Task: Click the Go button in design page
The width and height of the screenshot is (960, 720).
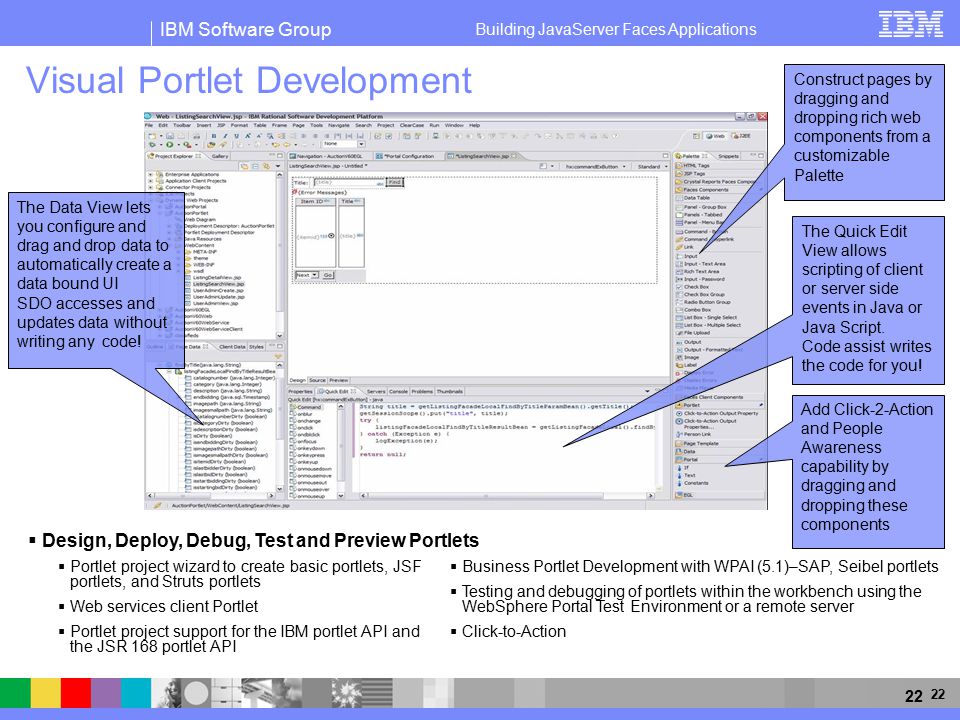Action: click(328, 275)
